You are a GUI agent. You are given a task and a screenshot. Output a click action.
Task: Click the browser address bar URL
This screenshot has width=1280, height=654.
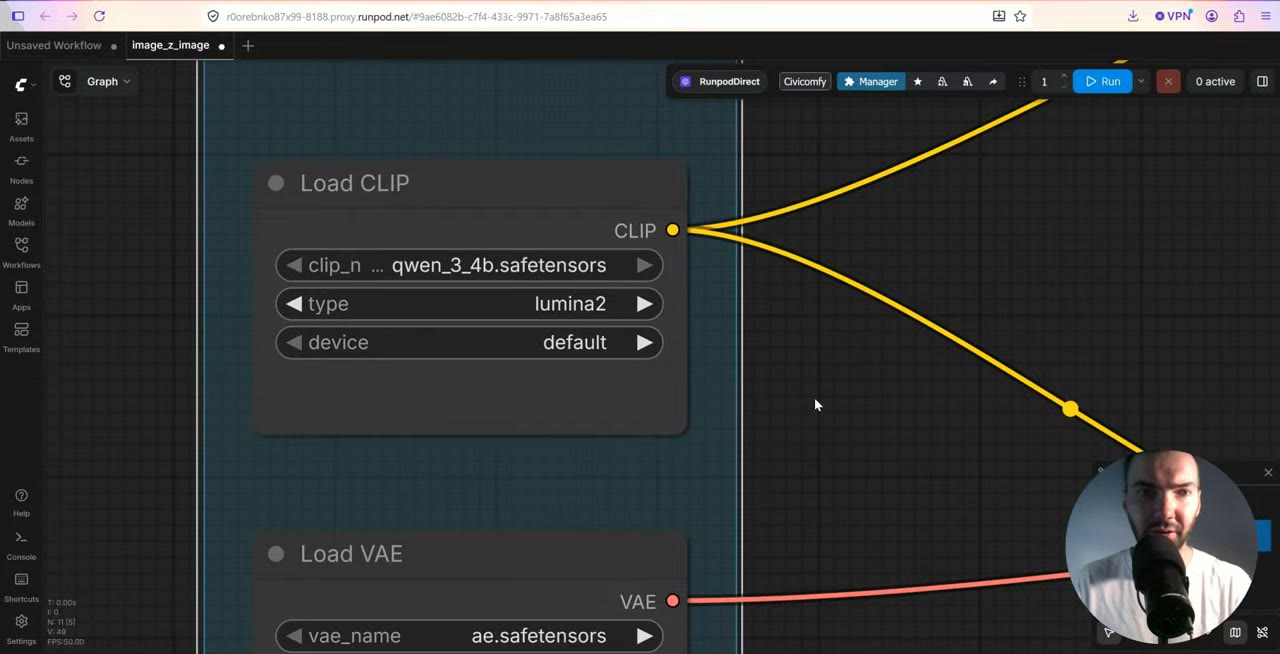pyautogui.click(x=416, y=17)
